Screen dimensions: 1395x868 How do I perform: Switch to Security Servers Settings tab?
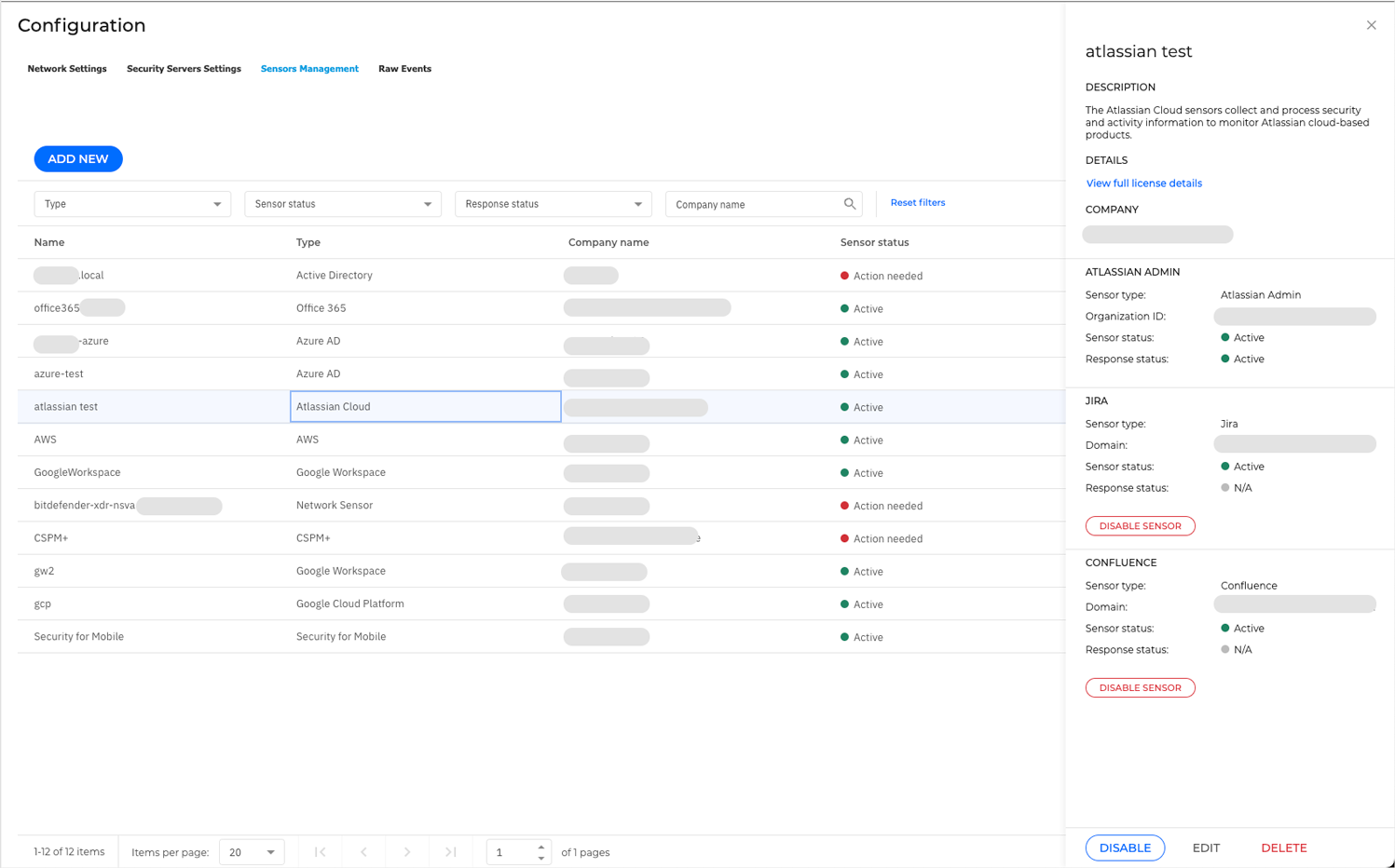pyautogui.click(x=184, y=69)
